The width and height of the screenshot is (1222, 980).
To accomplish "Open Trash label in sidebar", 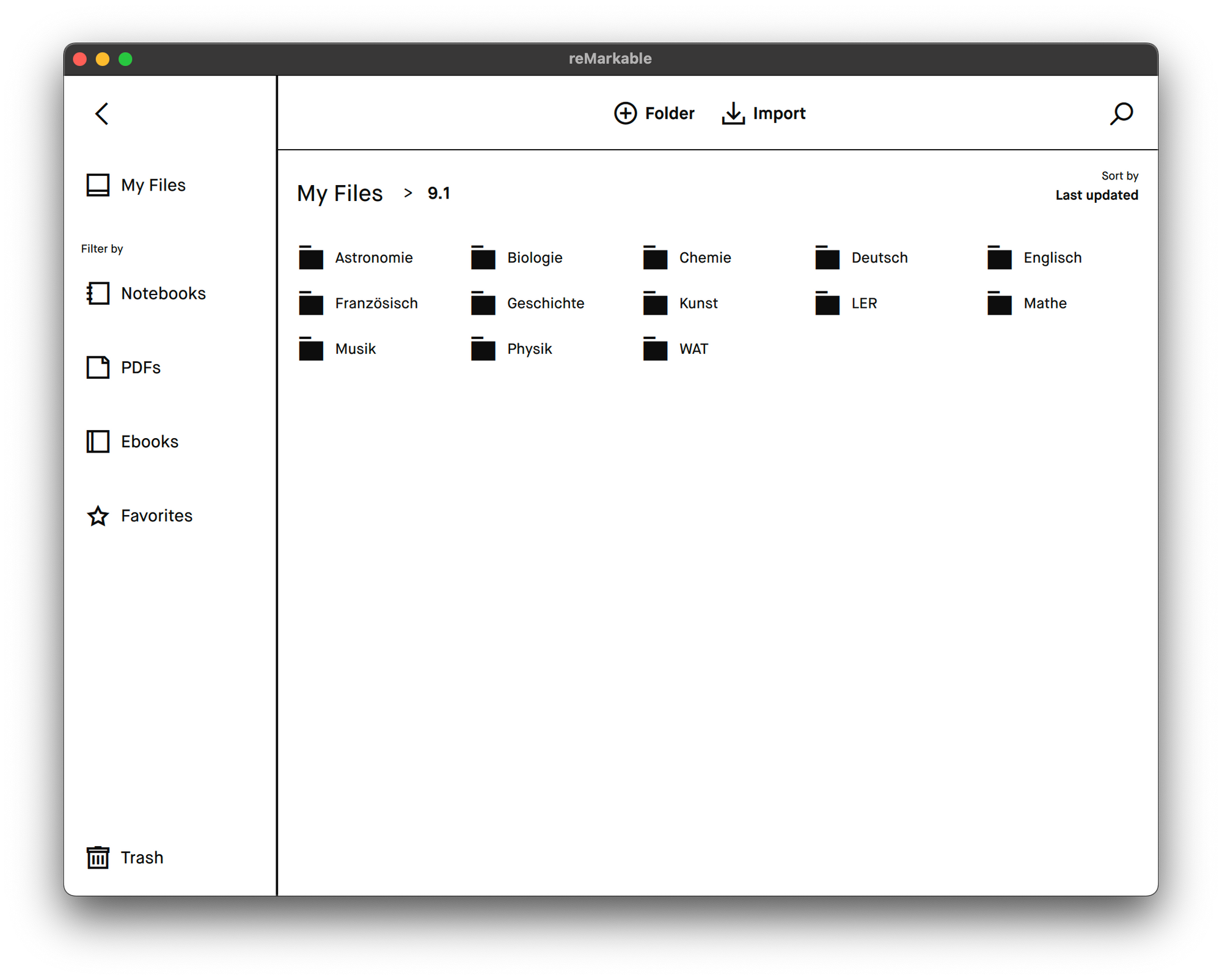I will click(142, 857).
